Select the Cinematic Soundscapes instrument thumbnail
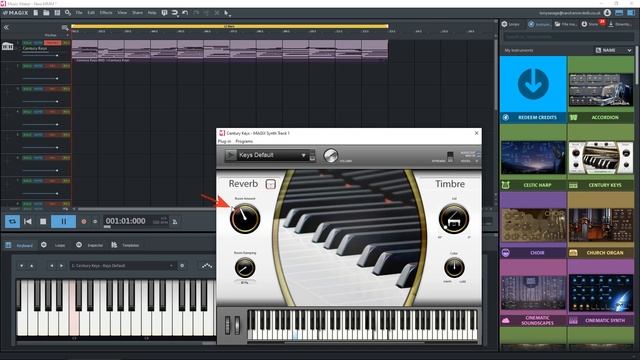The width and height of the screenshot is (640, 360). click(x=533, y=293)
